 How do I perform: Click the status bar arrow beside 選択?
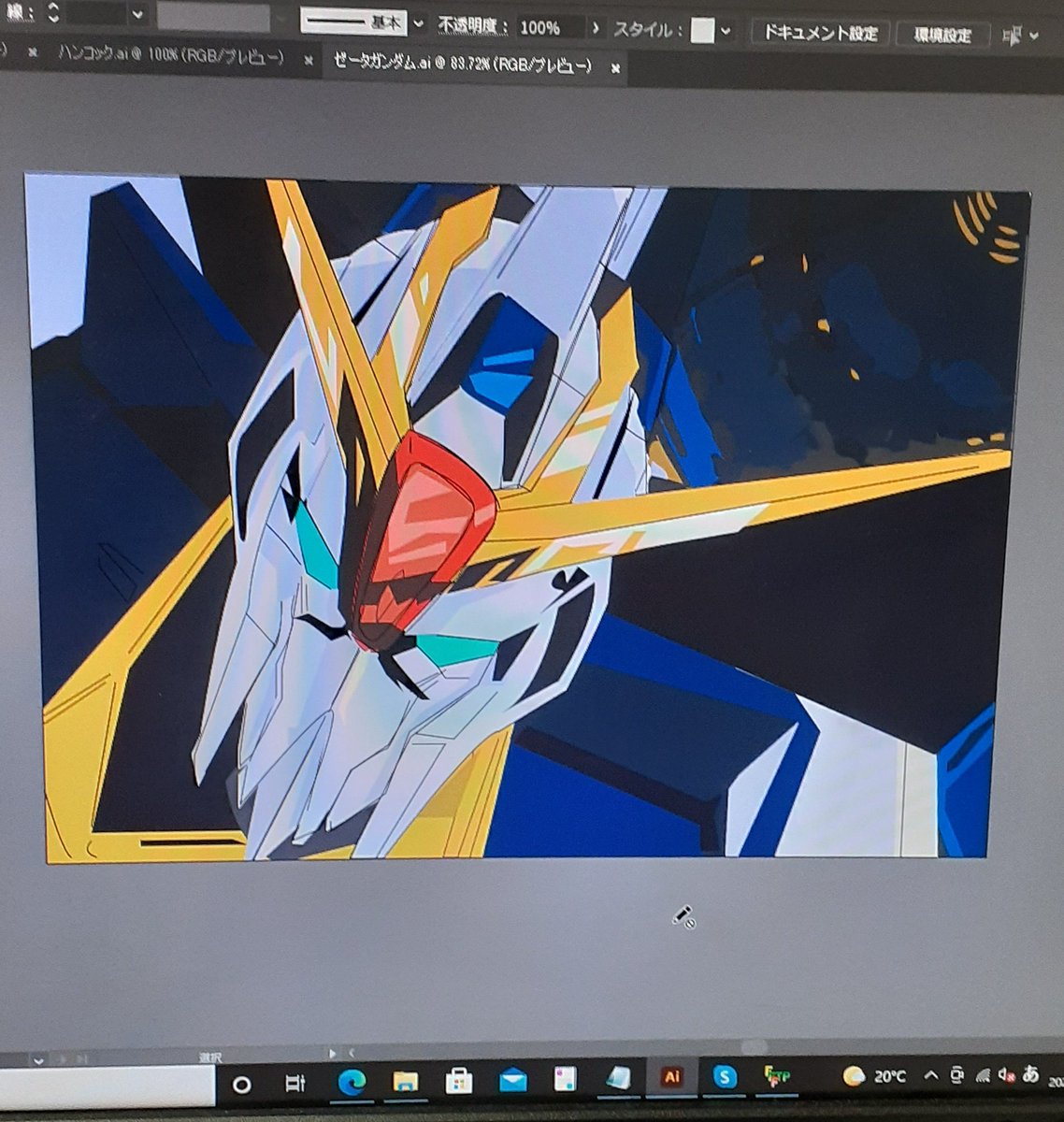tap(332, 1054)
